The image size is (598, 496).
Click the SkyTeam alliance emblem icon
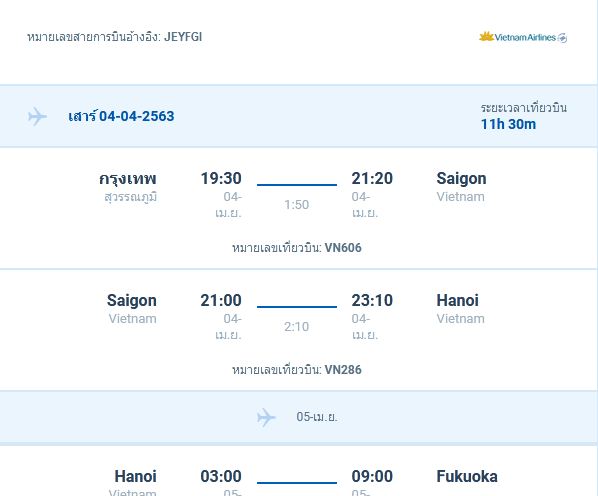[562, 37]
